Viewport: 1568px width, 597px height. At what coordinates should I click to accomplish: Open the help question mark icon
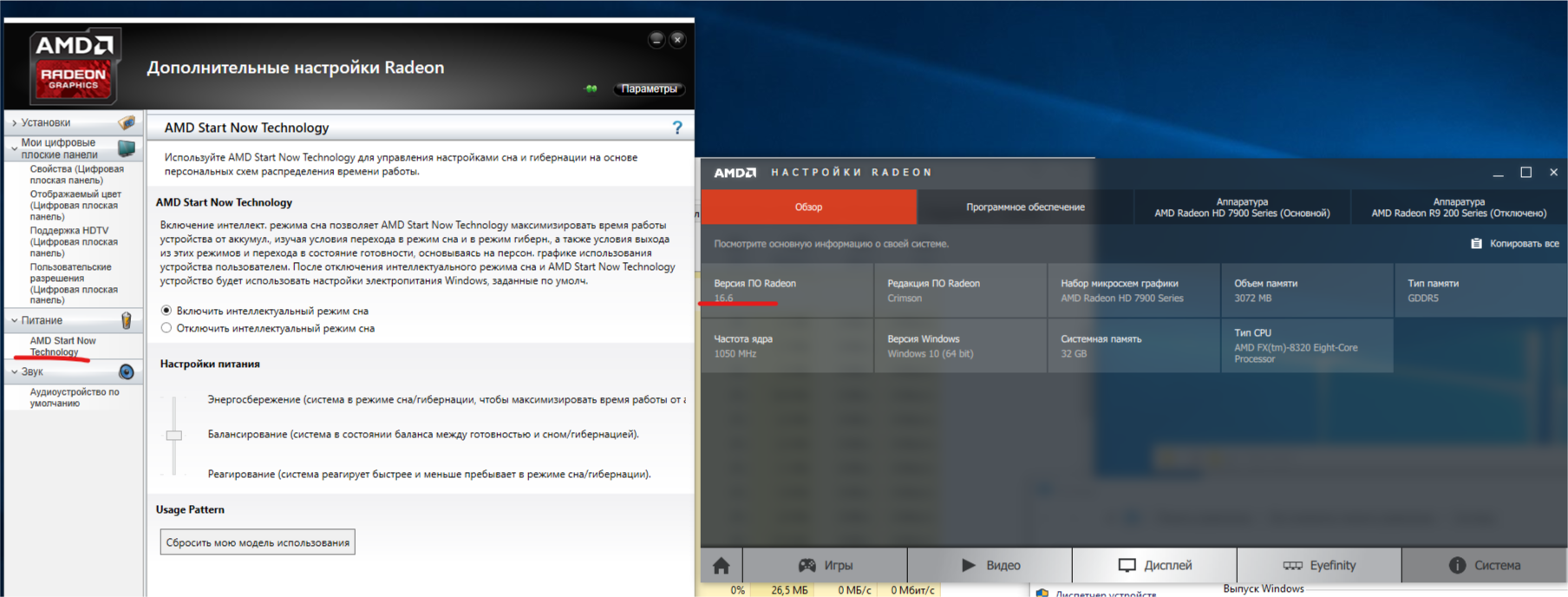tap(677, 128)
